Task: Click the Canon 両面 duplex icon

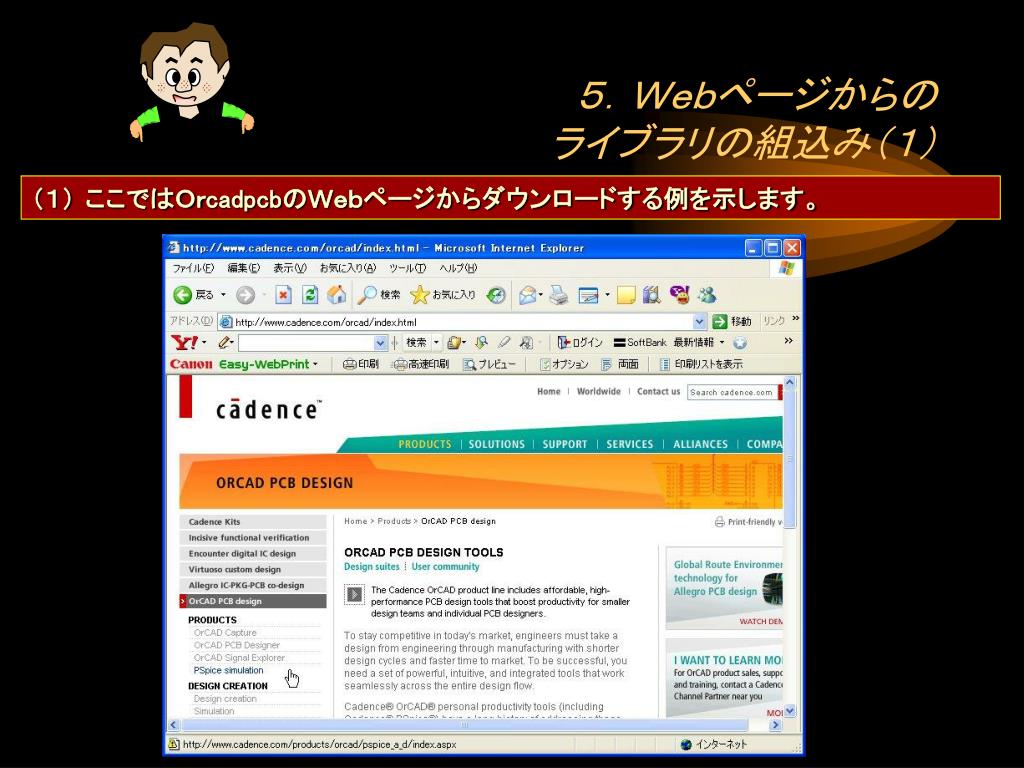Action: (x=607, y=364)
